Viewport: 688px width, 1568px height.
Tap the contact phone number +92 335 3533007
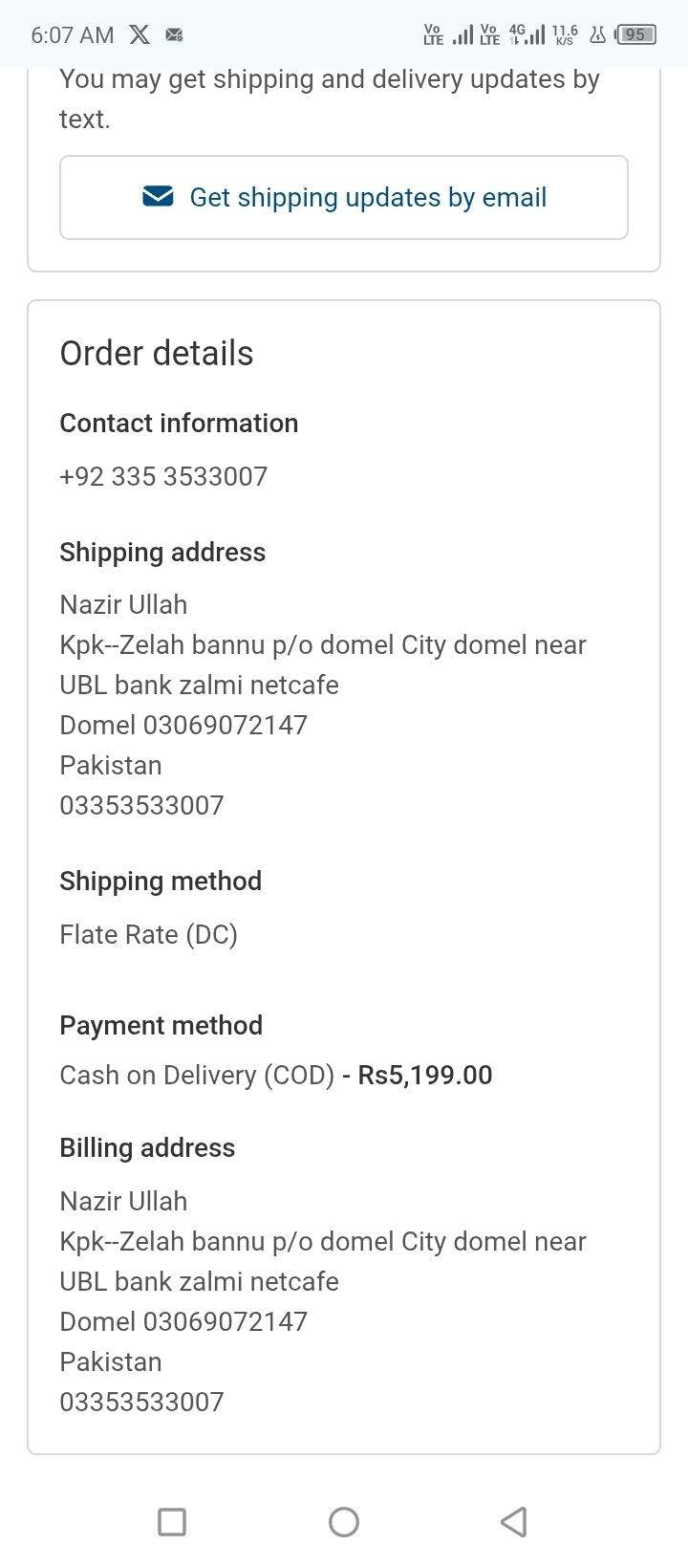point(163,476)
